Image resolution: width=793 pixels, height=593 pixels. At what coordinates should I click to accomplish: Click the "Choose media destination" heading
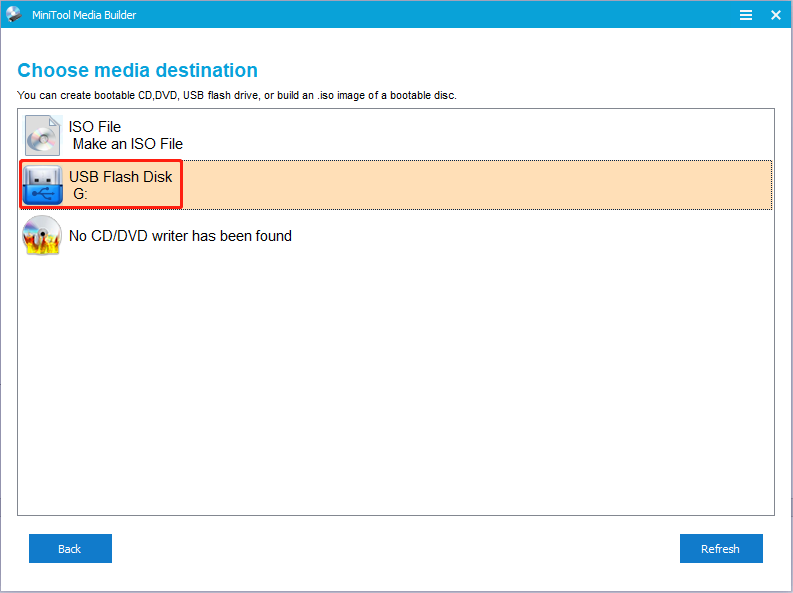138,70
